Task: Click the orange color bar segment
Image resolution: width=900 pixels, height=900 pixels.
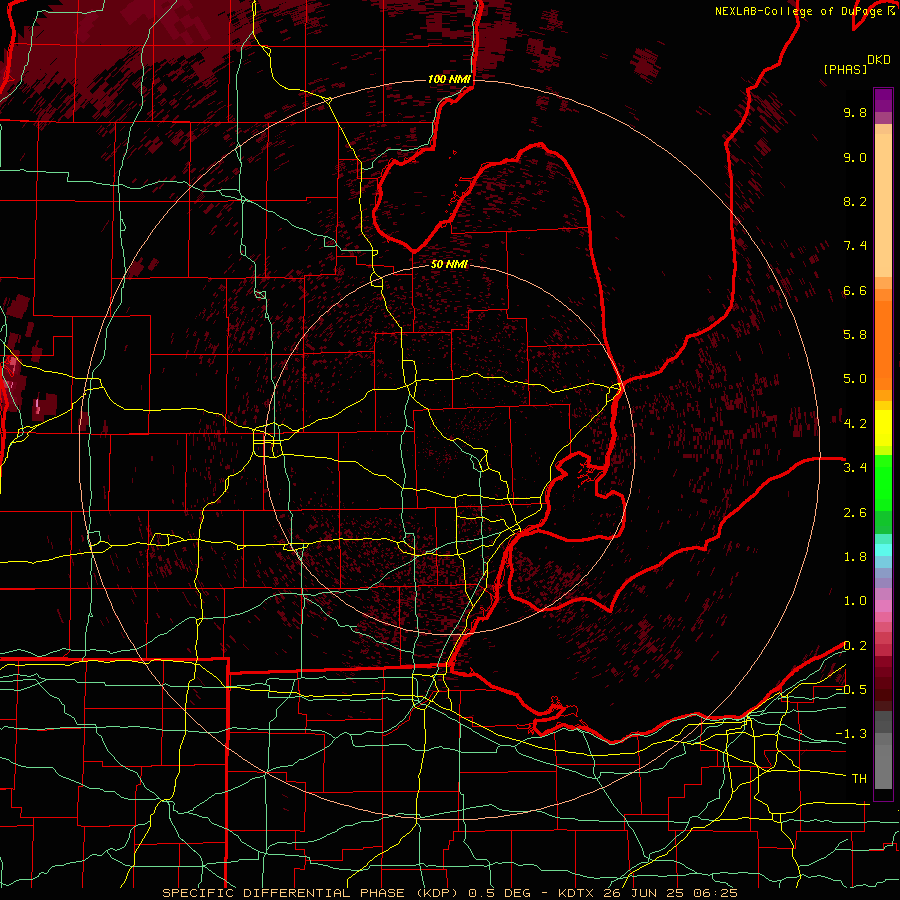Action: [883, 346]
